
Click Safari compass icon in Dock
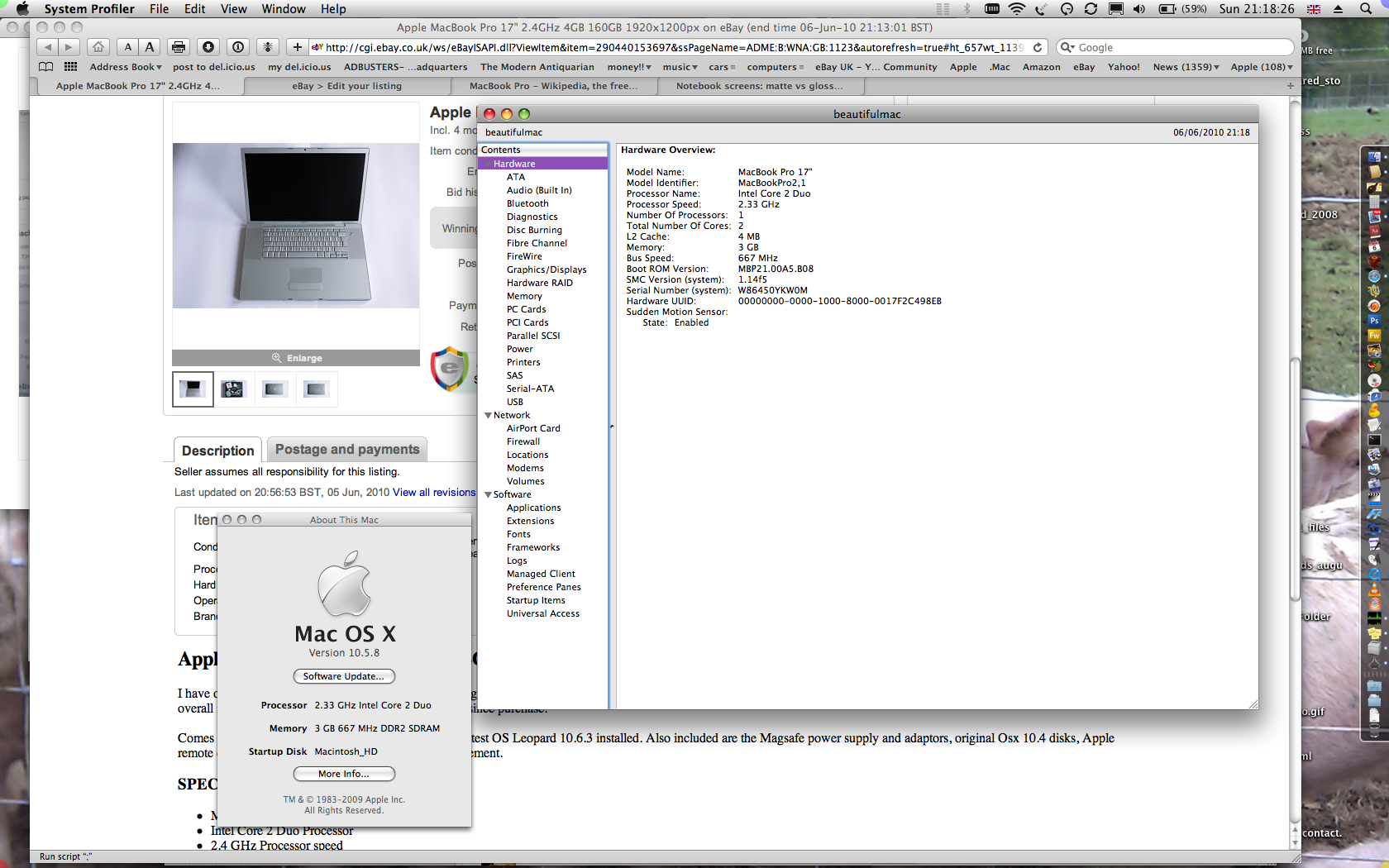pyautogui.click(x=1374, y=277)
